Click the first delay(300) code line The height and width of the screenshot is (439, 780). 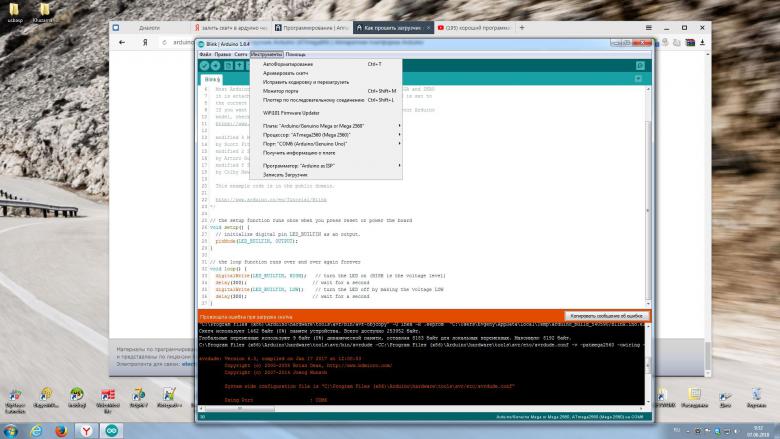(x=231, y=282)
